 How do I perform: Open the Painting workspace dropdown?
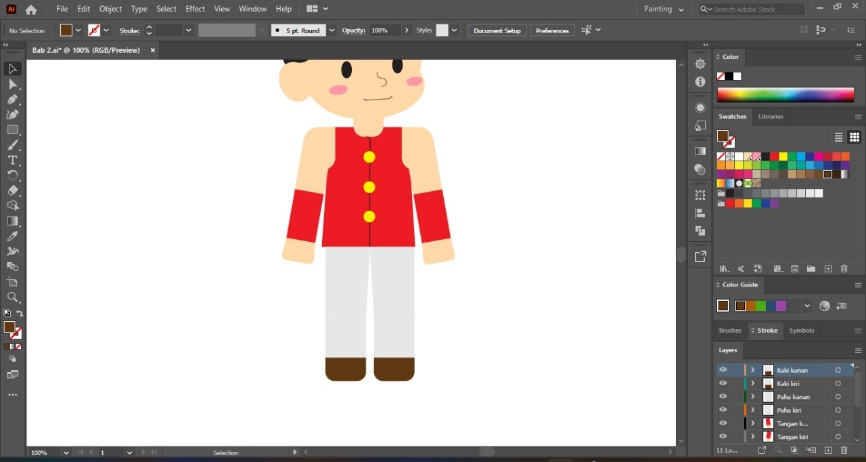[x=663, y=9]
